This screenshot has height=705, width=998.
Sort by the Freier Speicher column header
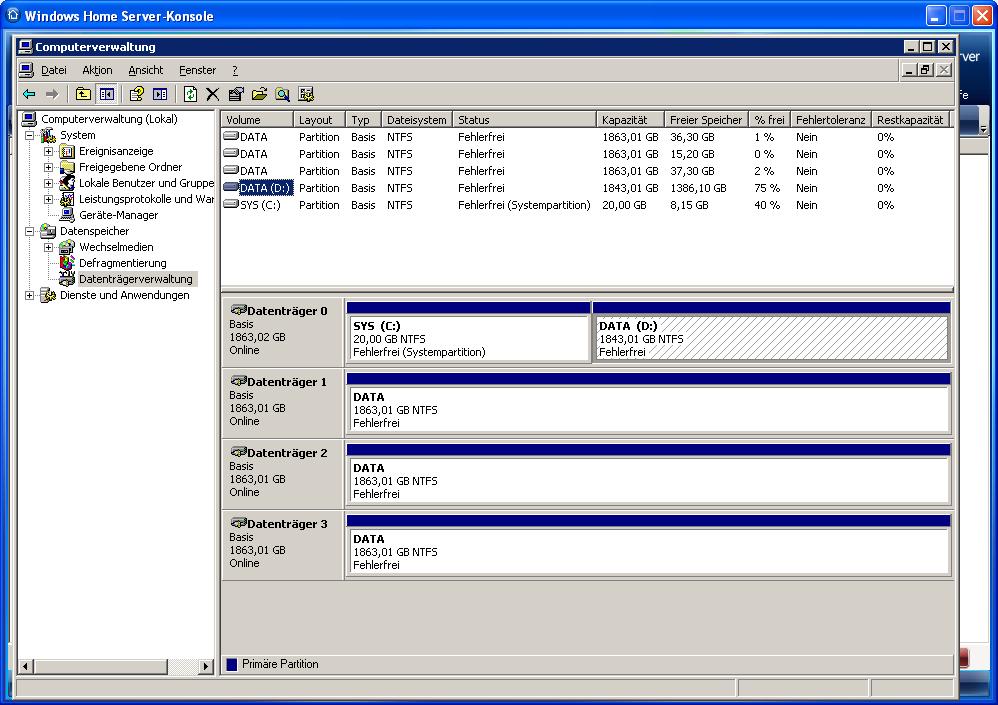click(706, 120)
